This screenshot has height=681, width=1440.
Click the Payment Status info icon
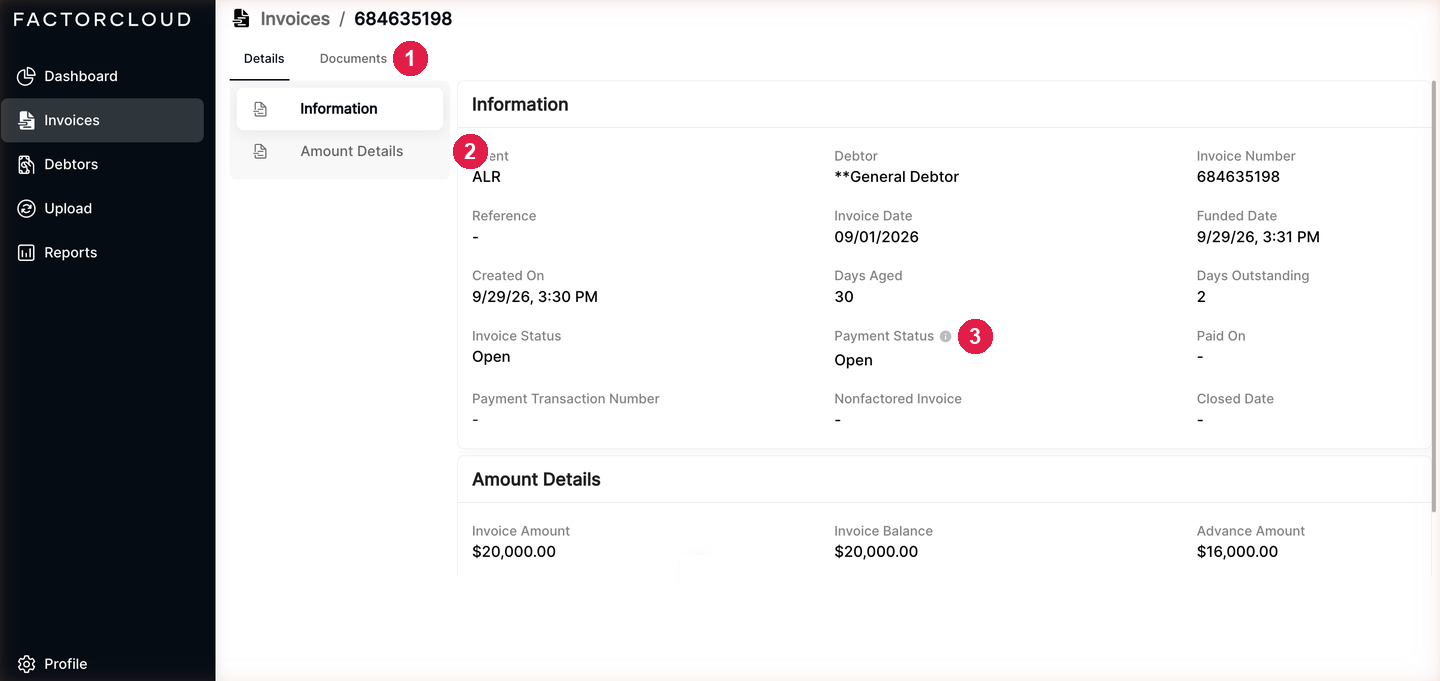(945, 337)
